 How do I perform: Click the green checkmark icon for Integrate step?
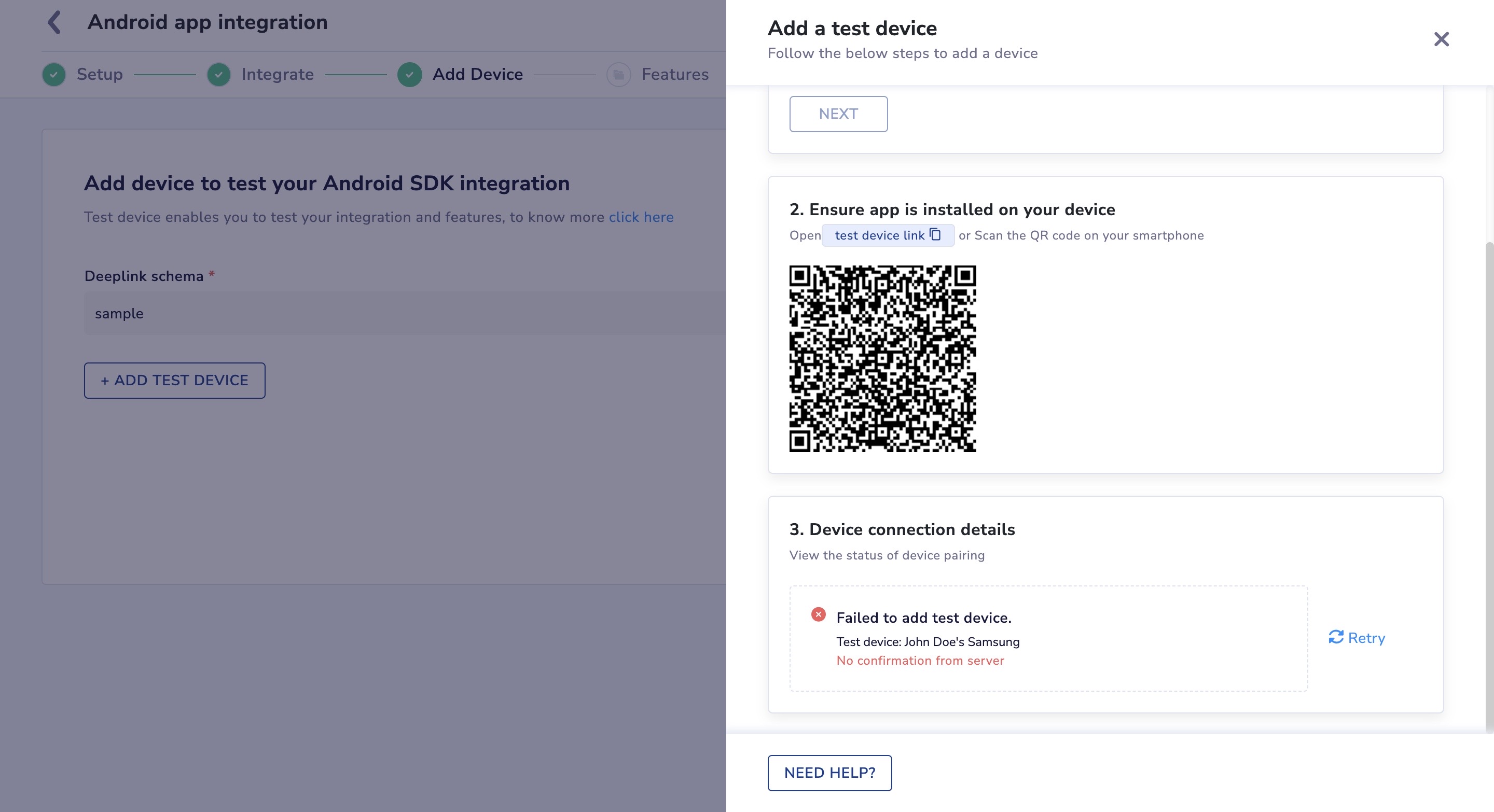pyautogui.click(x=218, y=75)
